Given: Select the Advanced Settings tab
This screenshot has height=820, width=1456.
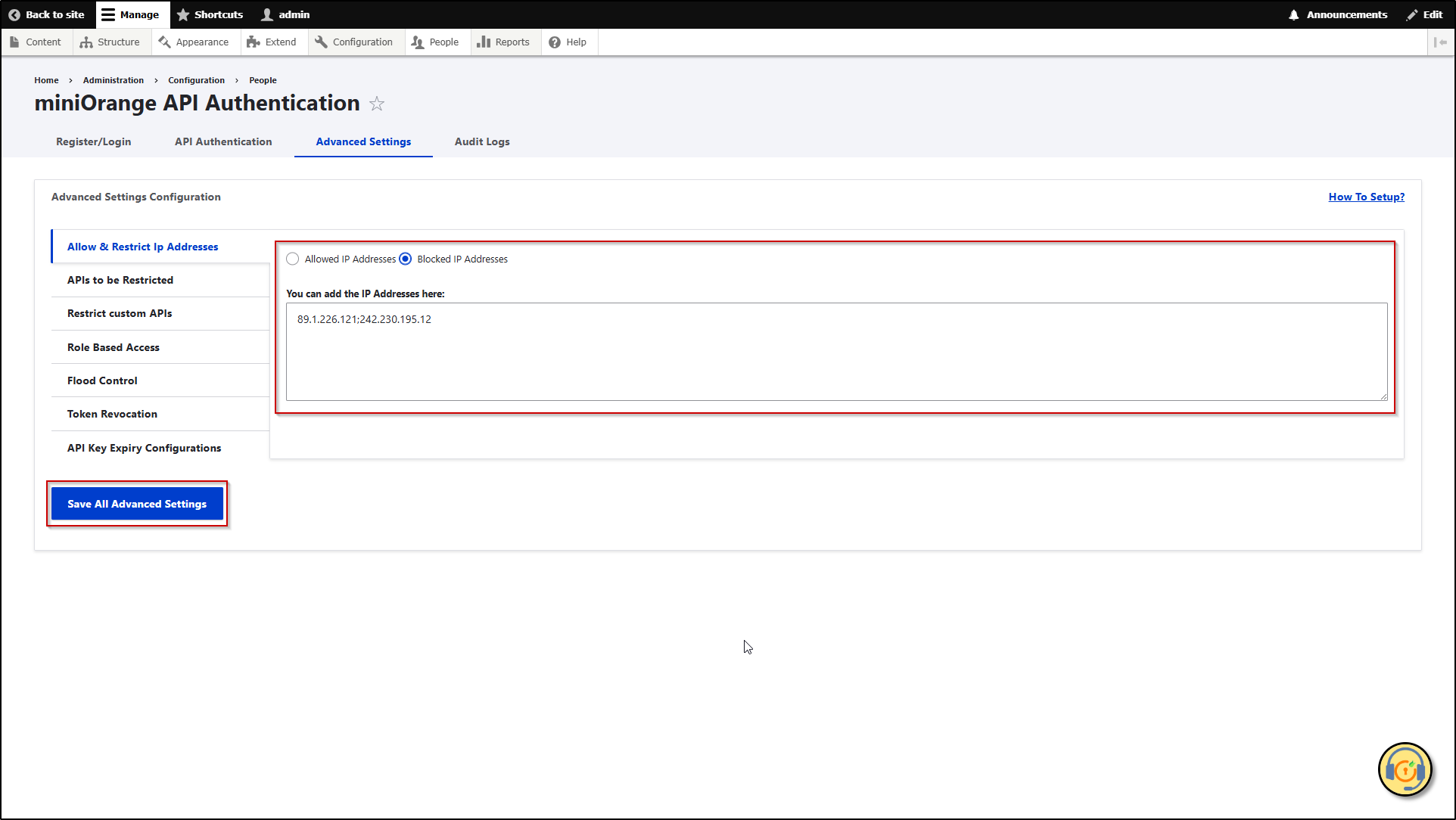Looking at the screenshot, I should (x=363, y=141).
